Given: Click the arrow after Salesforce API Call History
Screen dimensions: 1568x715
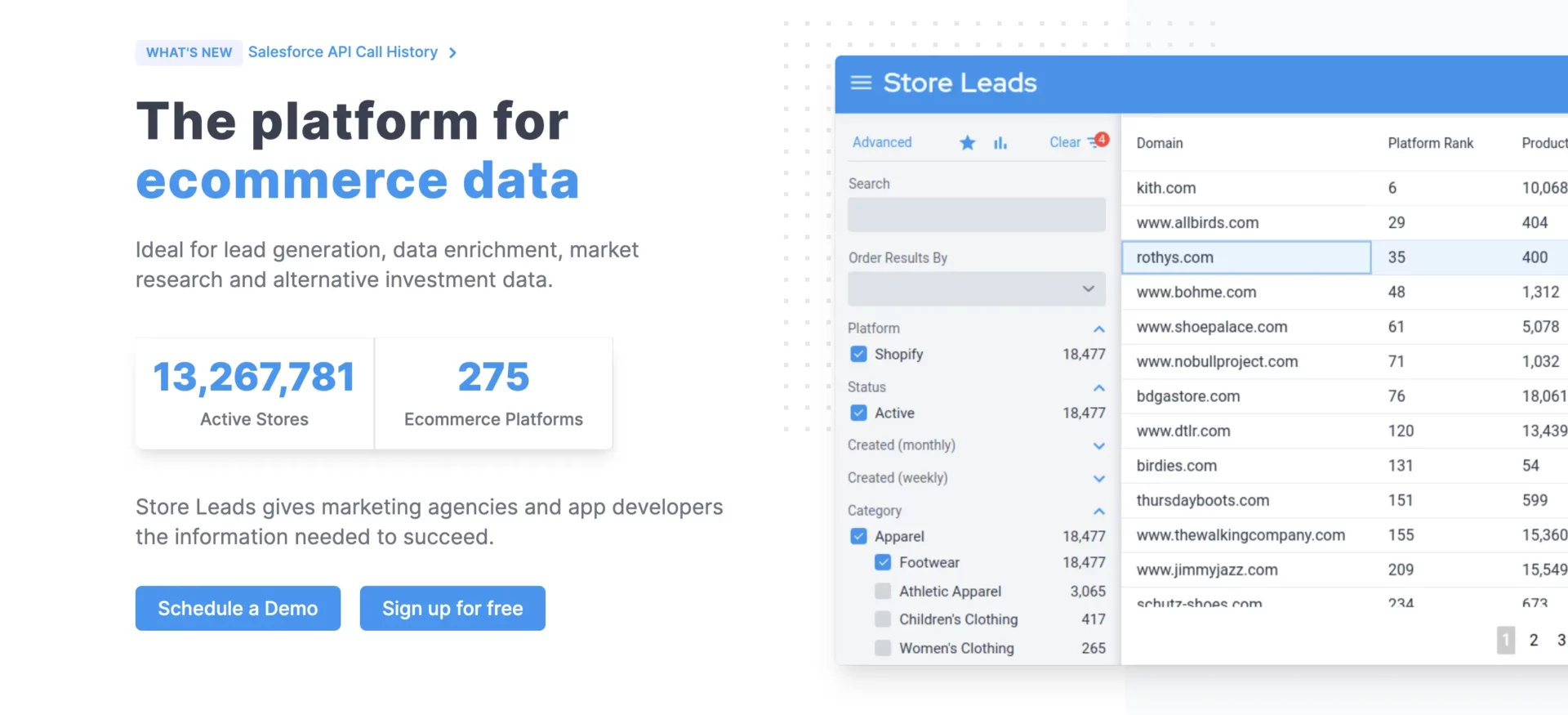Looking at the screenshot, I should click(452, 52).
